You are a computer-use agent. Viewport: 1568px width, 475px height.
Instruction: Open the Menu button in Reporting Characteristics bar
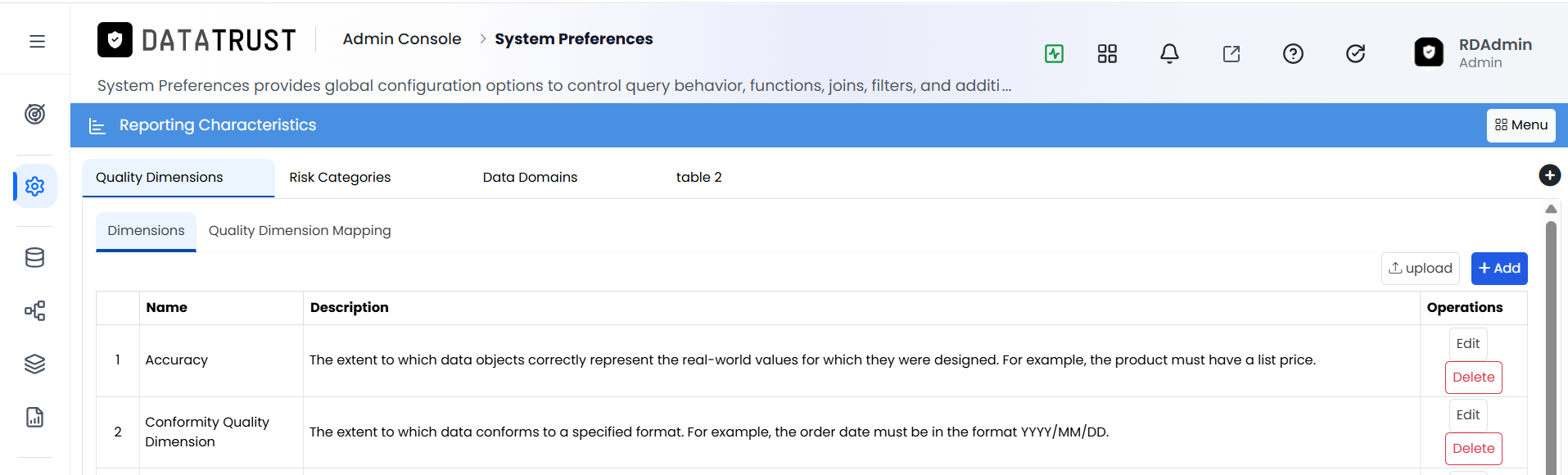pos(1521,125)
